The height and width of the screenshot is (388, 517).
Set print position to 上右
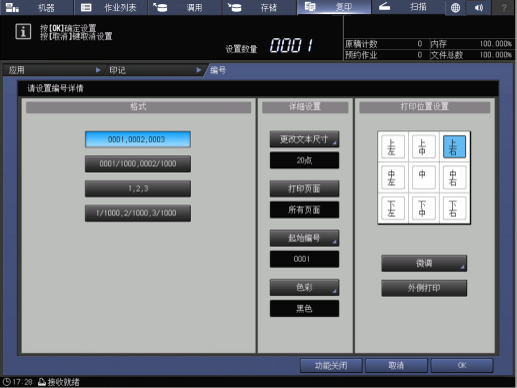(454, 146)
